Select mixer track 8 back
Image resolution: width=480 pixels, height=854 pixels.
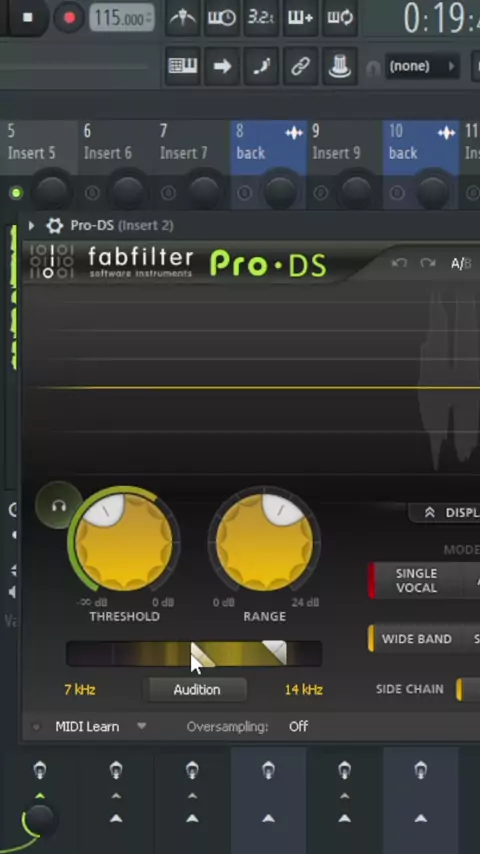[x=268, y=142]
